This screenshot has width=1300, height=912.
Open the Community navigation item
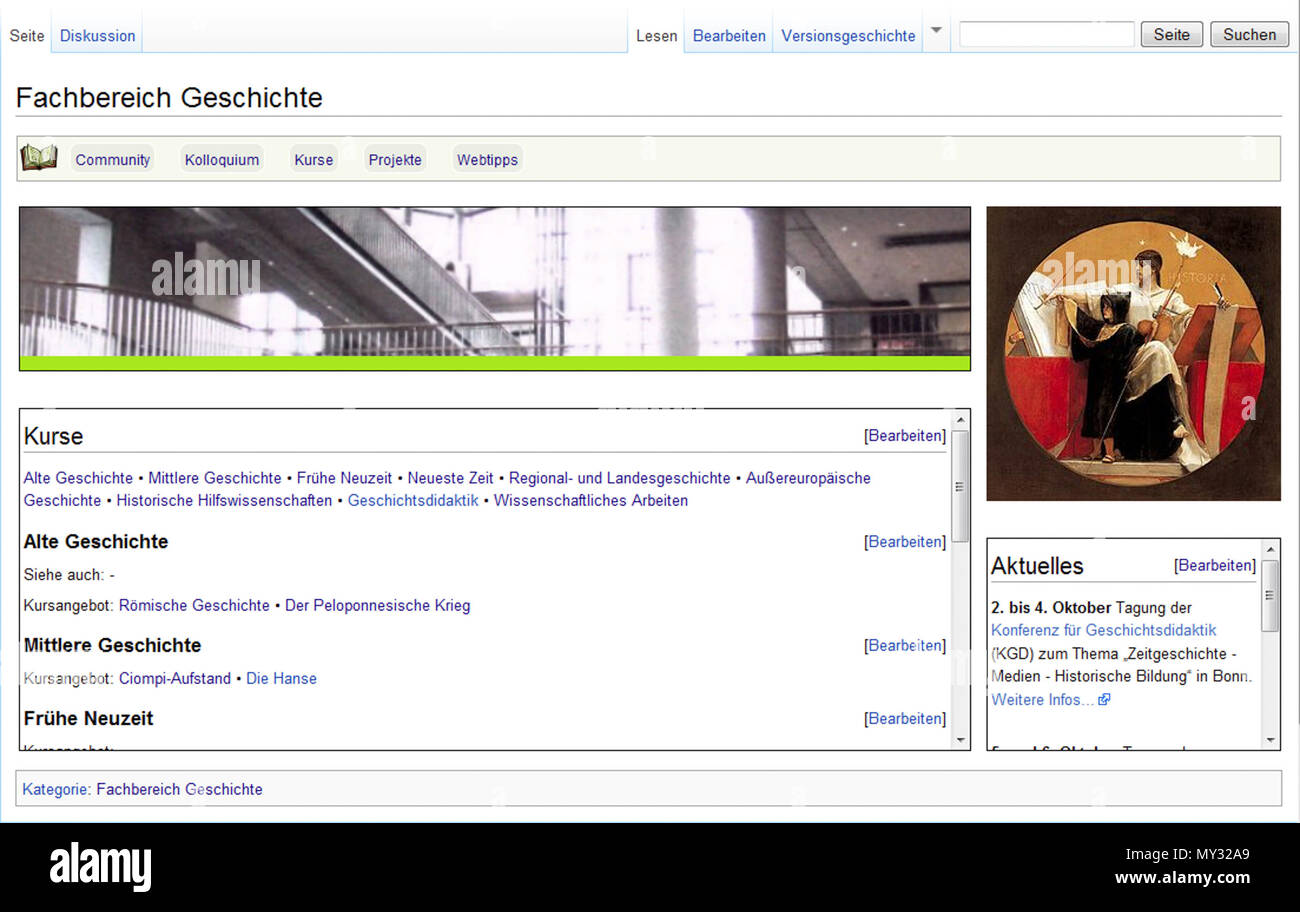[113, 159]
